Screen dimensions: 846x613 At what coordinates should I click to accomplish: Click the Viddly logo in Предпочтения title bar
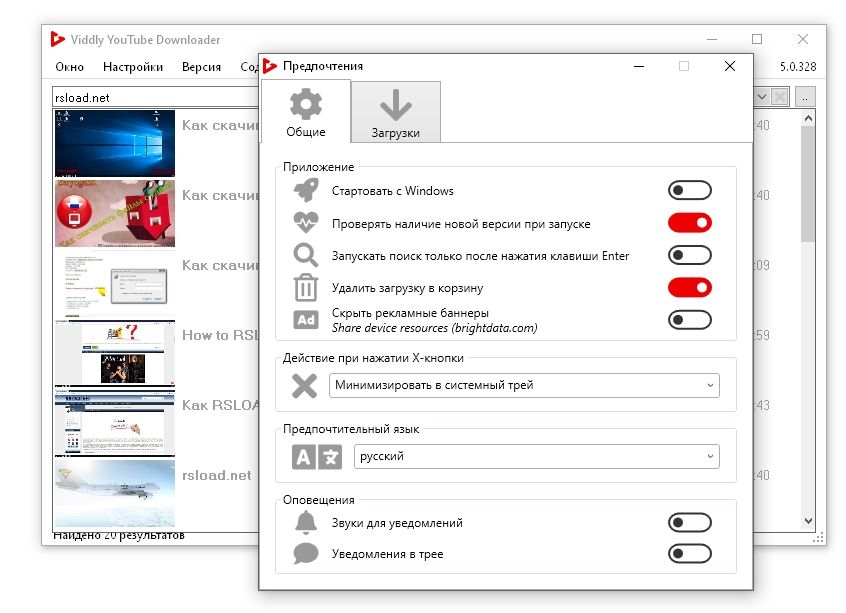[x=270, y=66]
